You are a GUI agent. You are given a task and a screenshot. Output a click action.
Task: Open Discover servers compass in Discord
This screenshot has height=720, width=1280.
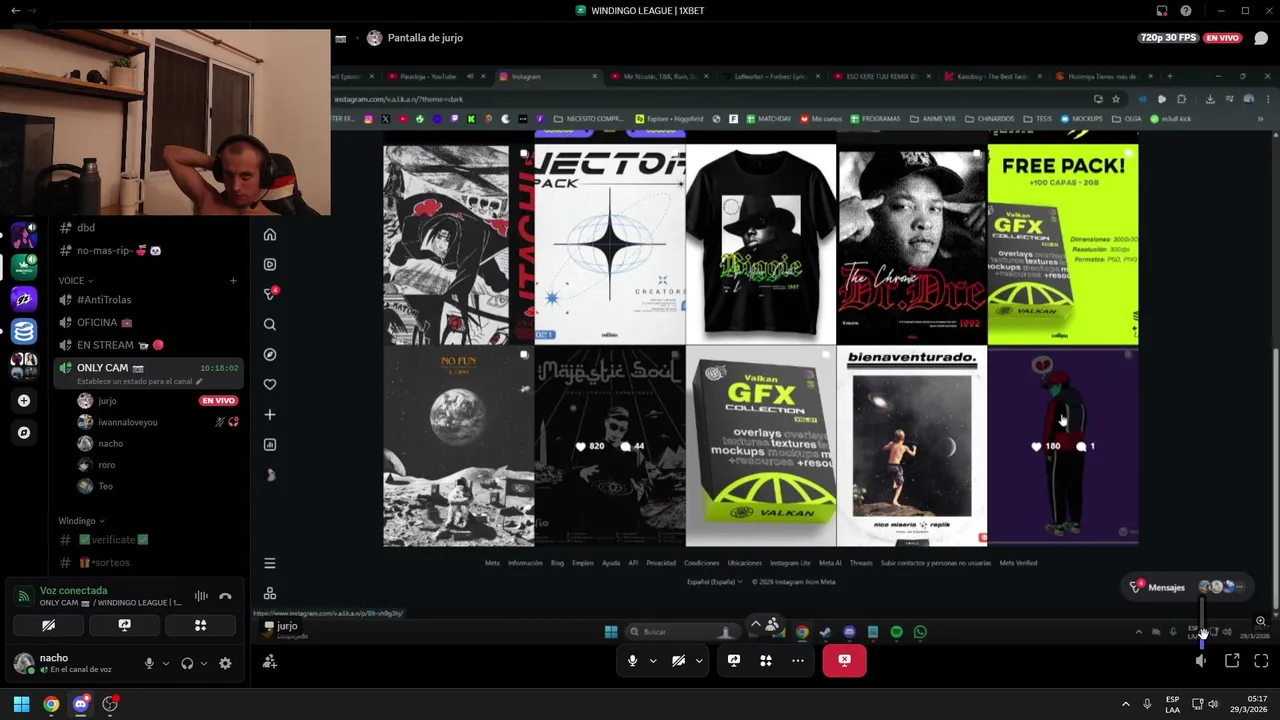pos(24,433)
